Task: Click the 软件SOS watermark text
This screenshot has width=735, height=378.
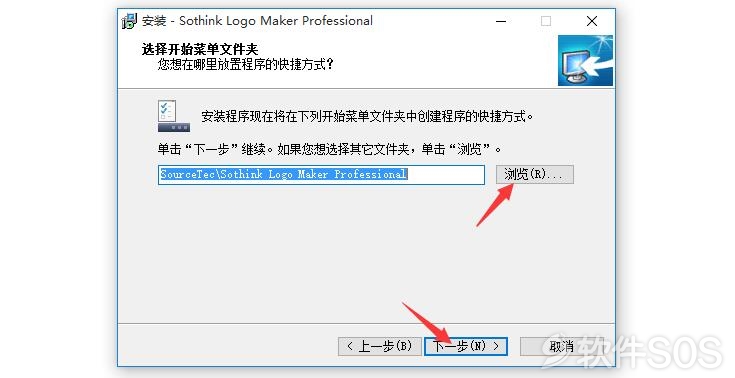Action: coord(649,352)
